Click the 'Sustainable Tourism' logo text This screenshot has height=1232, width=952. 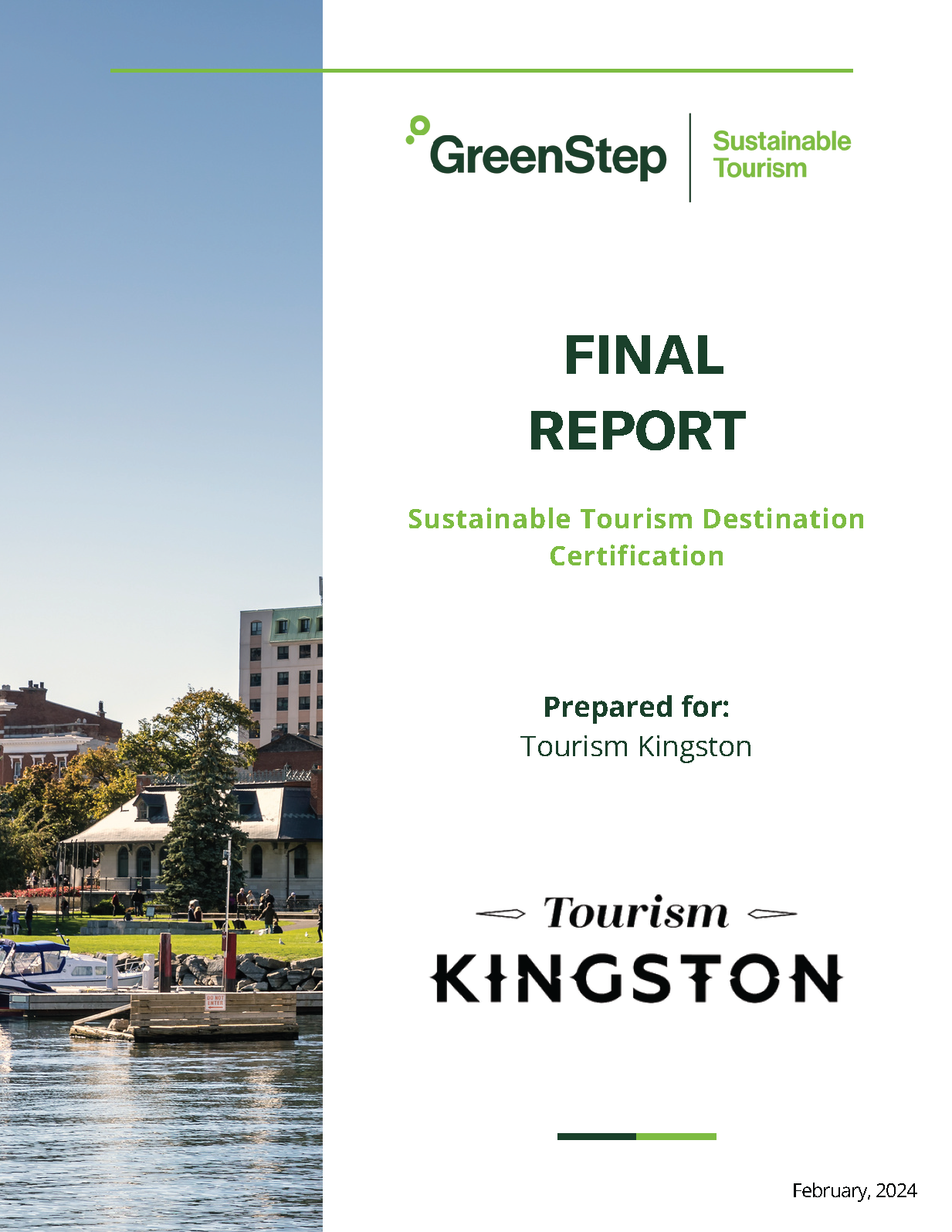(x=781, y=154)
